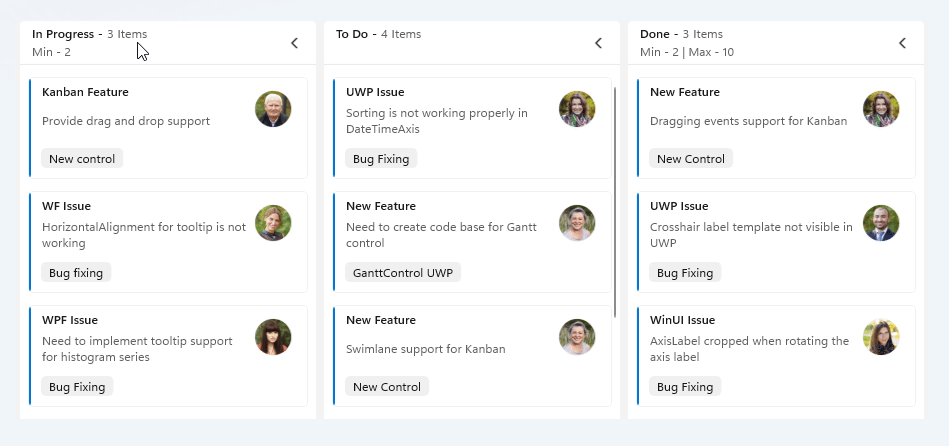Select UWP Issue title in Done column
The image size is (949, 446).
(679, 206)
